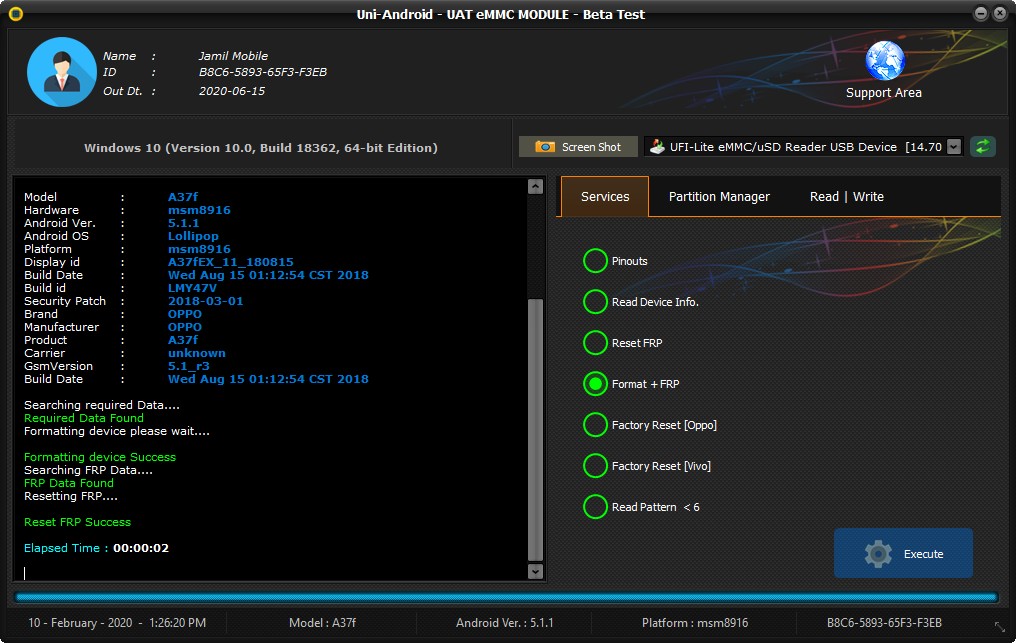1016x643 pixels.
Task: Click the blue progress bar
Action: (x=506, y=597)
